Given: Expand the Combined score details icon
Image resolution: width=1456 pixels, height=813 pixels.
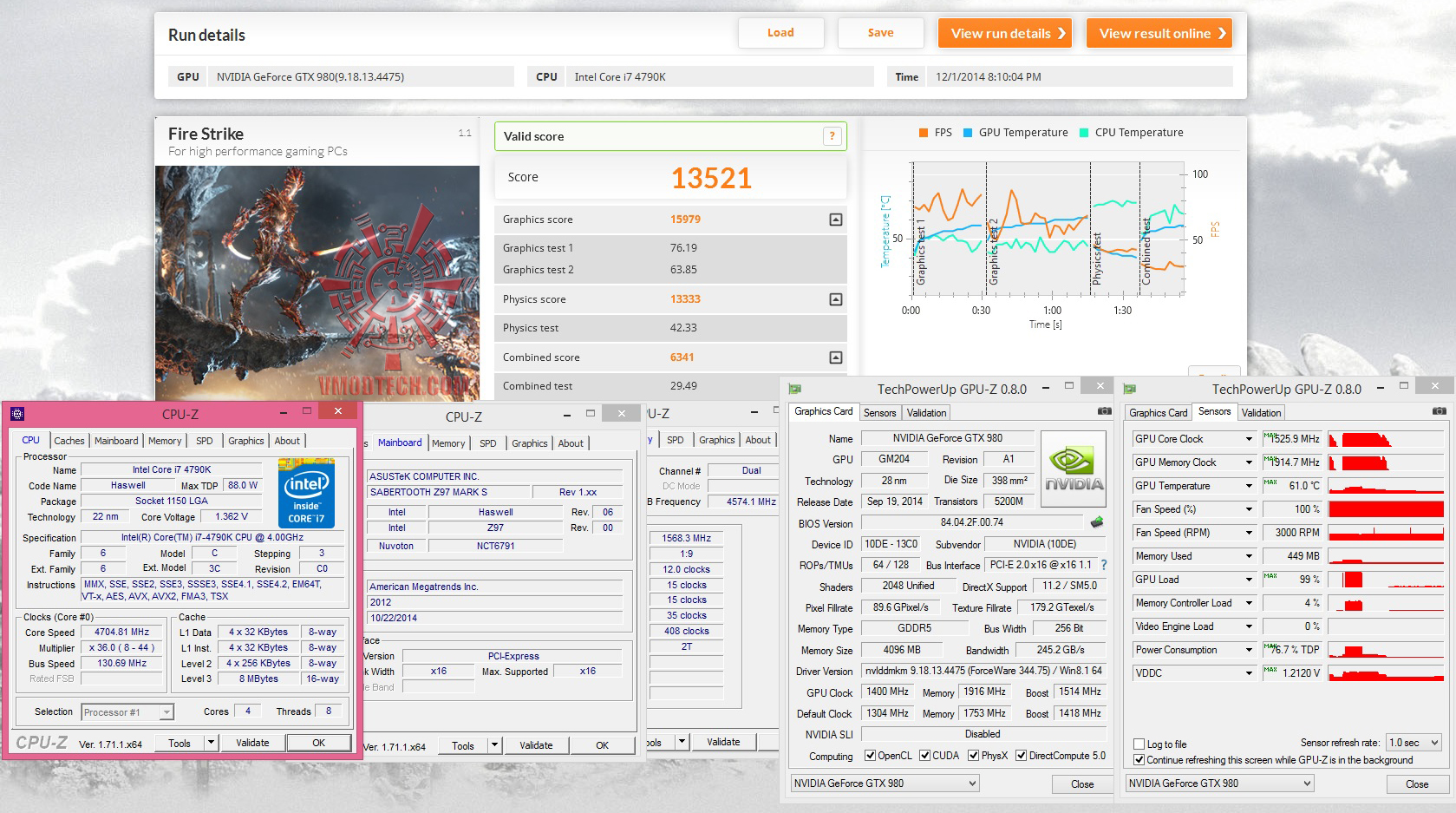Looking at the screenshot, I should click(836, 357).
